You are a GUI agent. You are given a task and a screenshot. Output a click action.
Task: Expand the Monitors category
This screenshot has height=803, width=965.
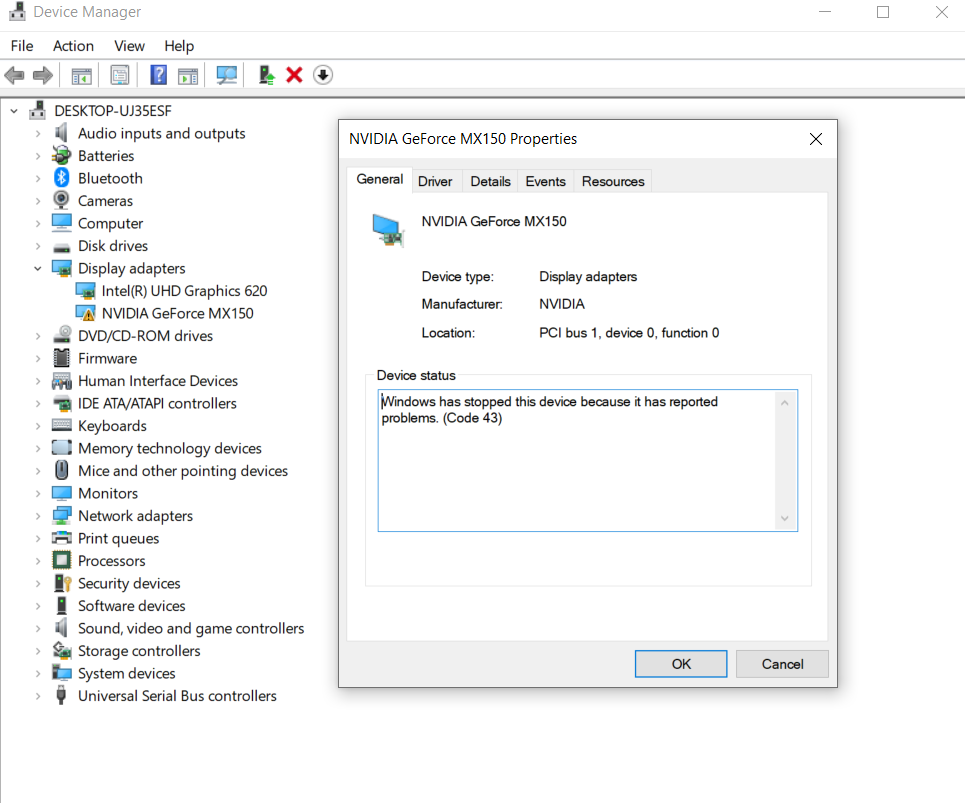pyautogui.click(x=38, y=493)
